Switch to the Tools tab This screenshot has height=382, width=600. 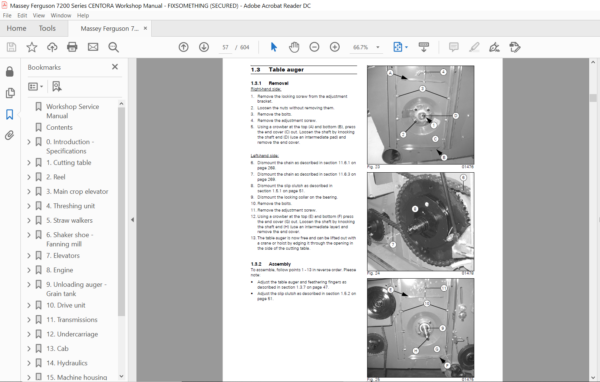click(x=47, y=28)
